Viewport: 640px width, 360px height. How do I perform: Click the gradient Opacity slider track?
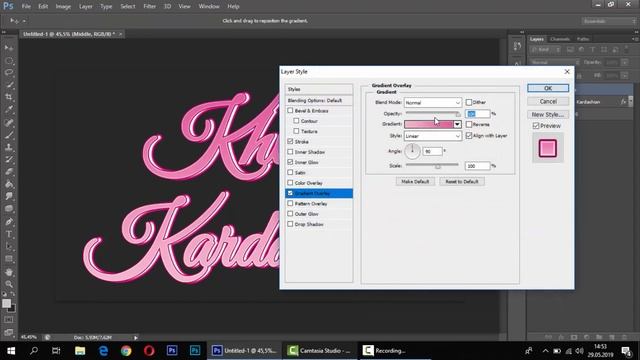click(433, 113)
